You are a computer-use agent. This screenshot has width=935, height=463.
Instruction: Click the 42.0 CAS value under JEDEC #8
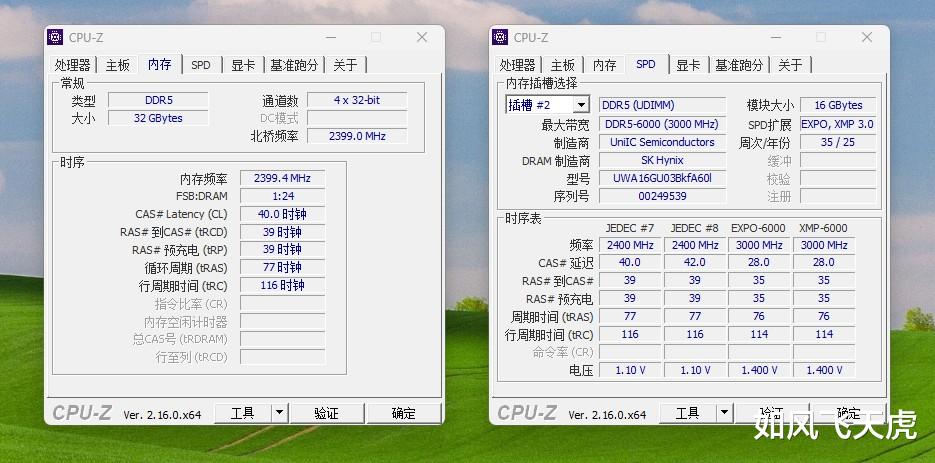(695, 262)
